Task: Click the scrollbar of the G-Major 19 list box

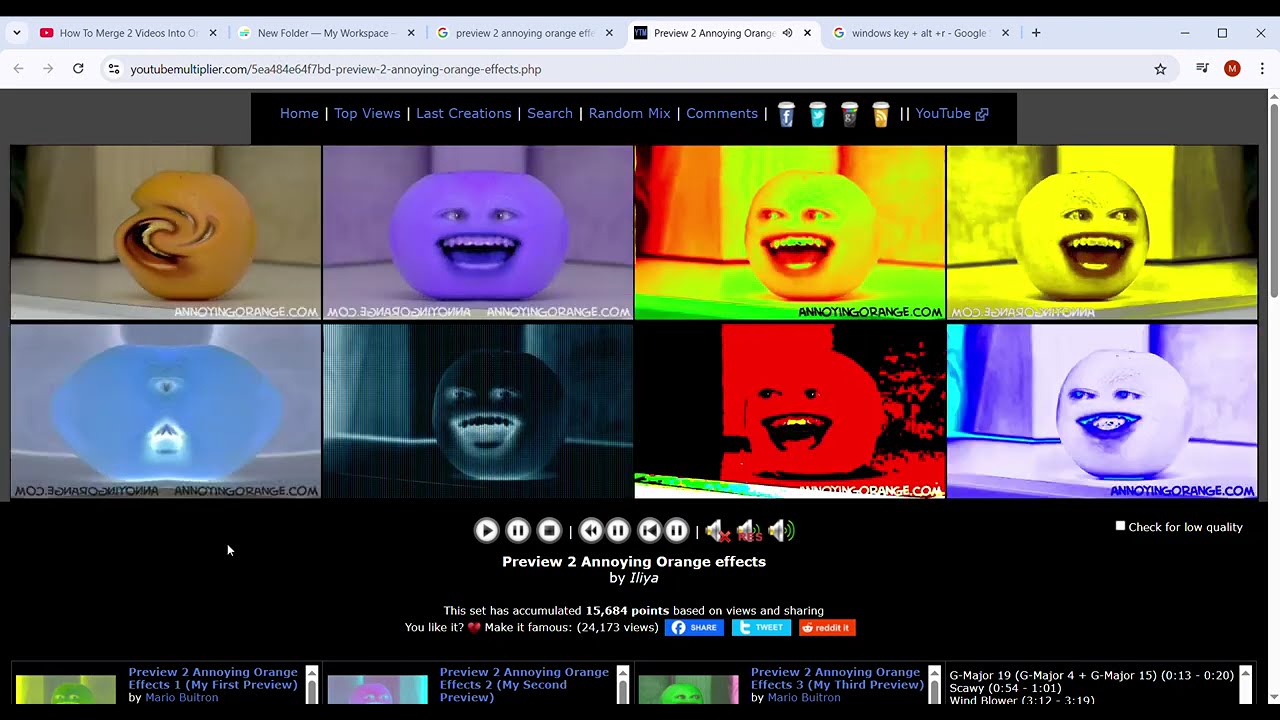Action: (x=1245, y=685)
